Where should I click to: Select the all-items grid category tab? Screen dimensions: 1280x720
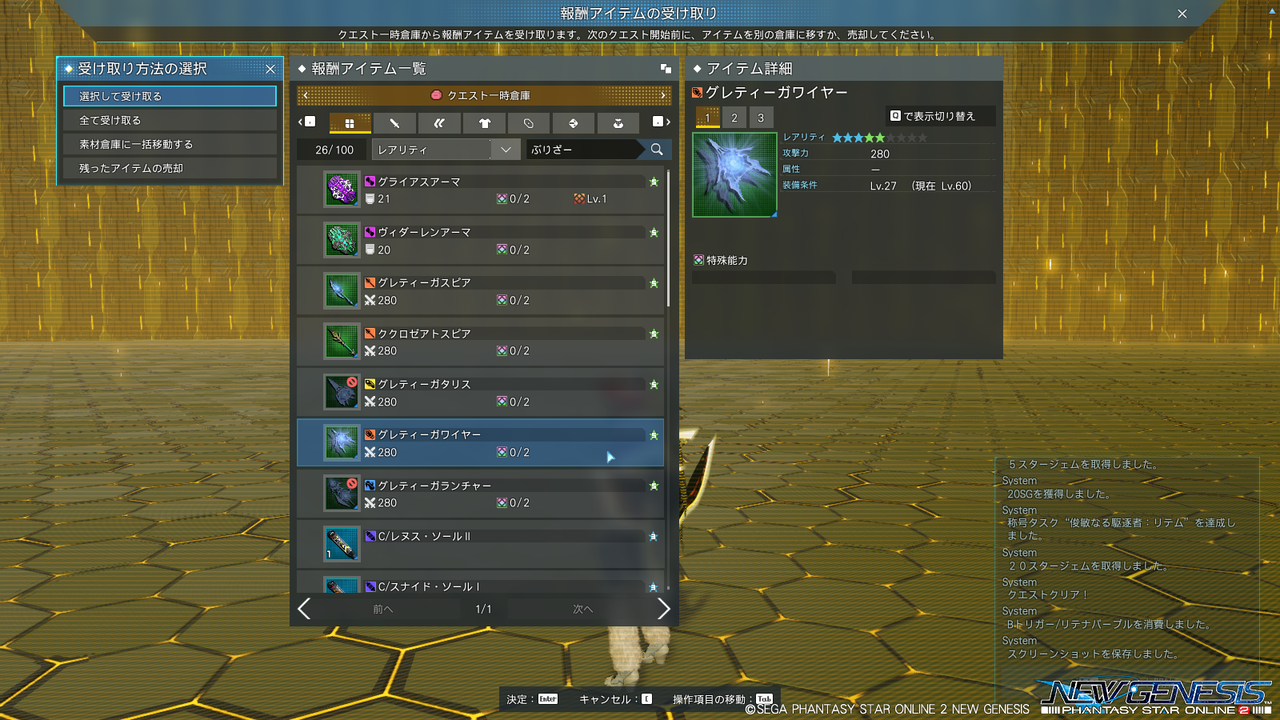pos(350,123)
